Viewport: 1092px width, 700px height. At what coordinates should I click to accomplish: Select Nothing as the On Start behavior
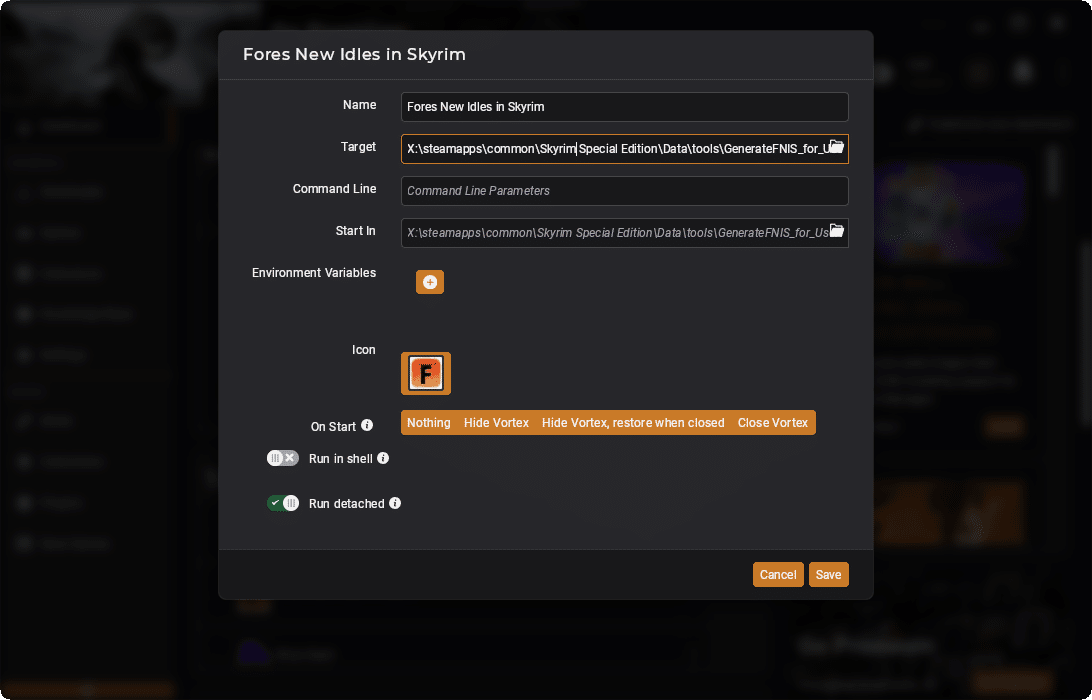428,422
